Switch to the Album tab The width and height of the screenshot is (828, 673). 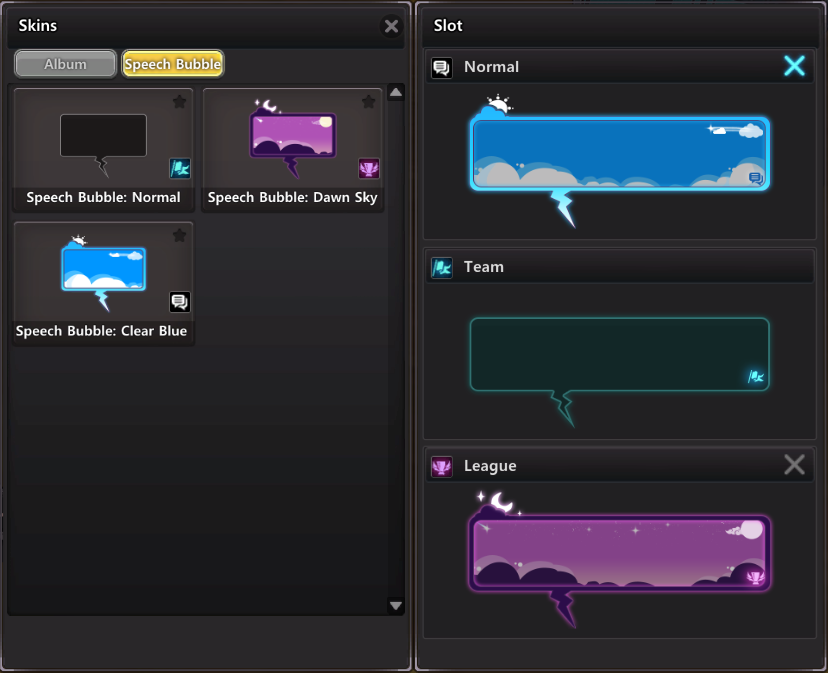click(x=65, y=64)
